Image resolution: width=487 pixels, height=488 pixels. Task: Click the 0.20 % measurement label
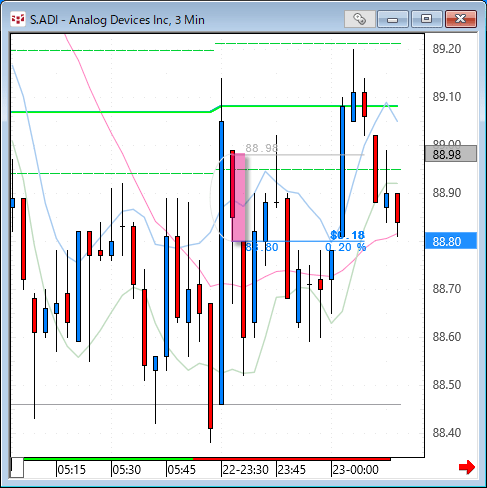345,247
